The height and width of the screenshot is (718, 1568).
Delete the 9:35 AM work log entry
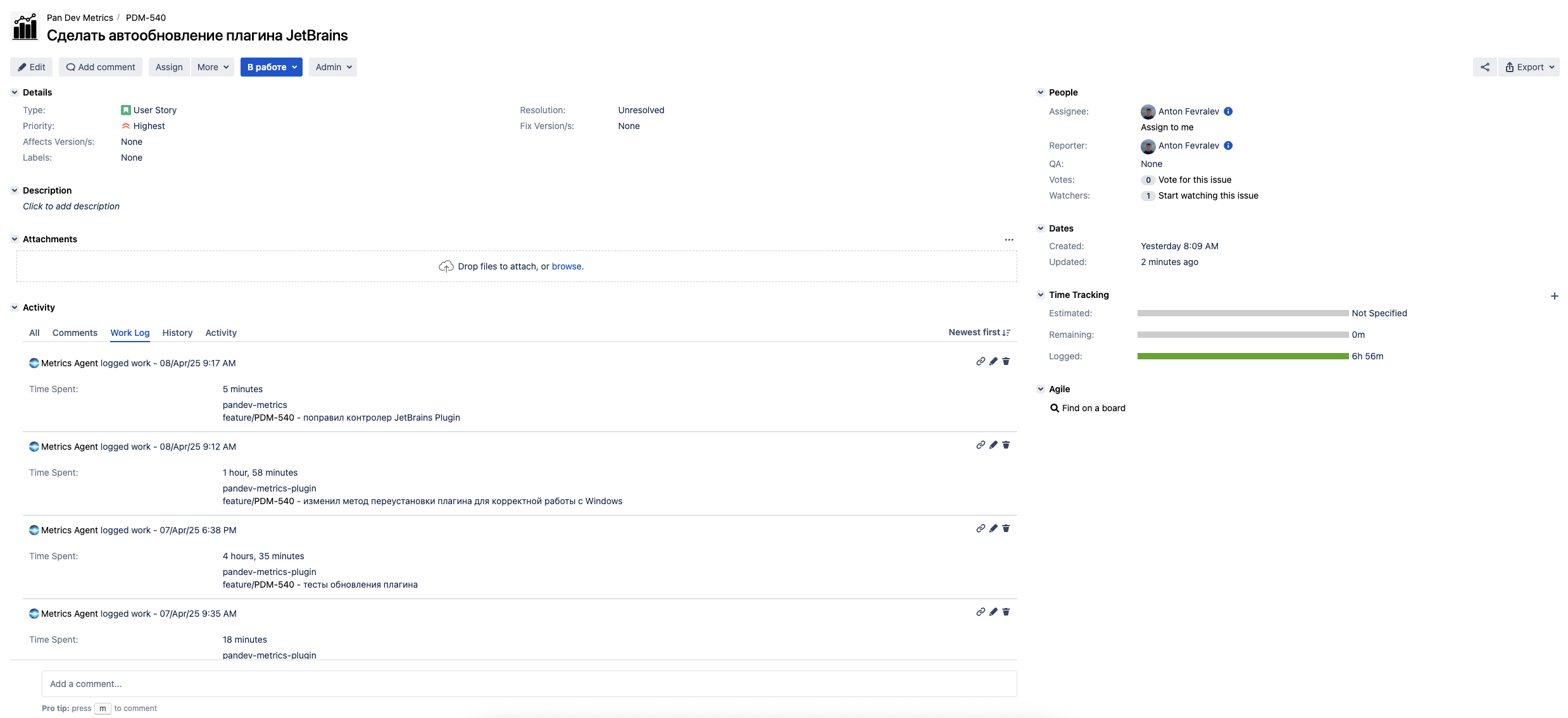tap(1006, 612)
